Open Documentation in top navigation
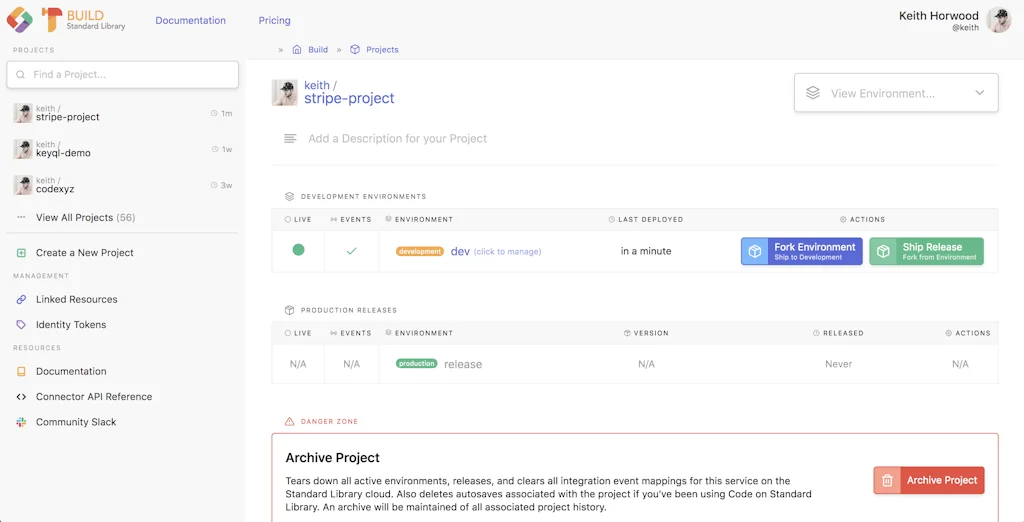This screenshot has height=522, width=1024. pos(190,20)
